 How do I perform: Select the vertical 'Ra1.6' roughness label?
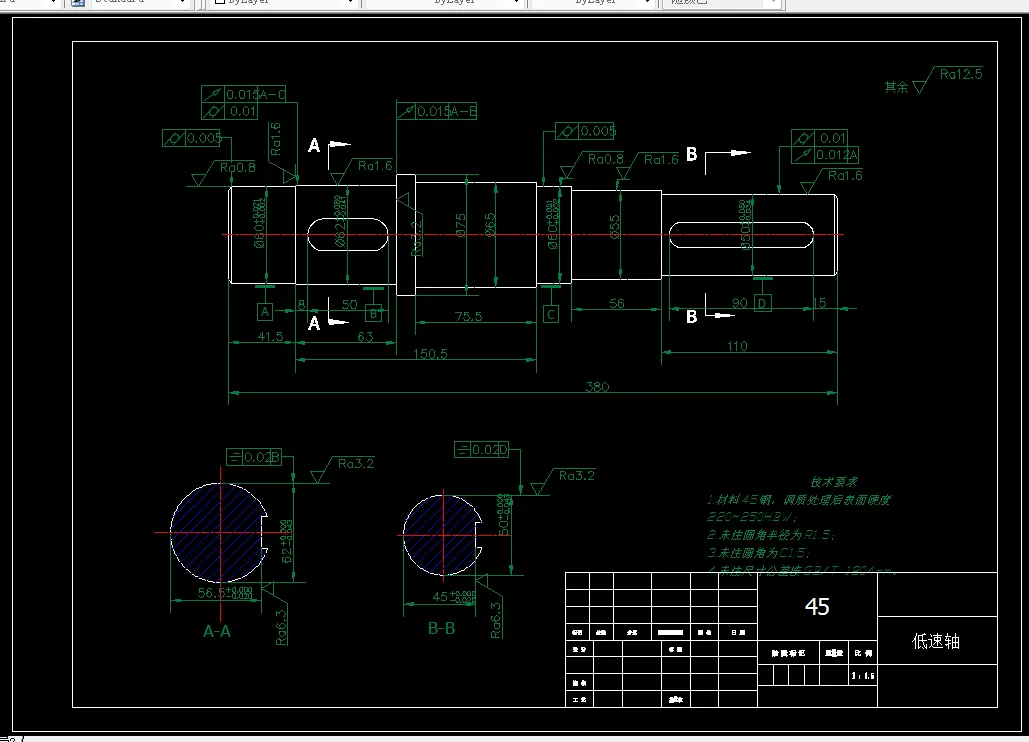tap(275, 138)
